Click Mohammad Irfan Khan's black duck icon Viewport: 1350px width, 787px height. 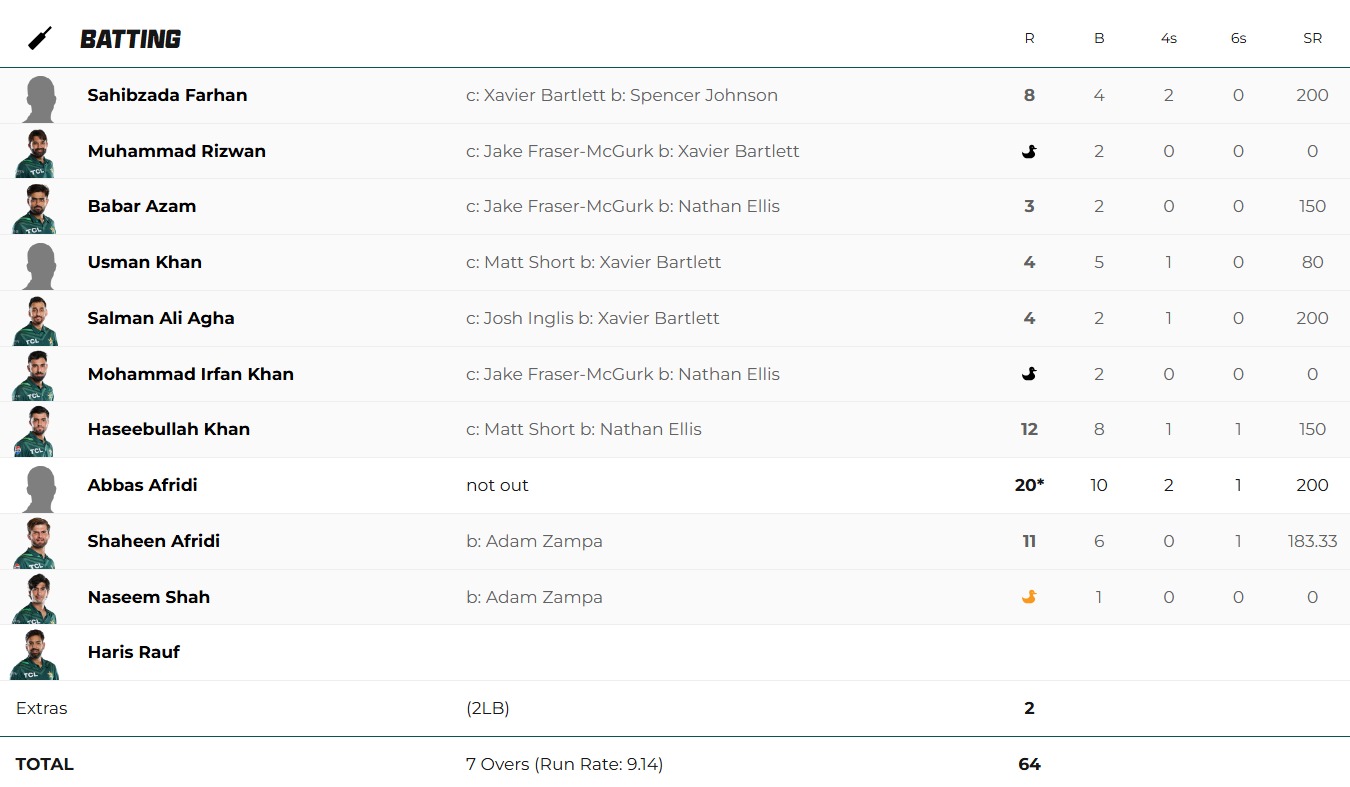[1029, 374]
